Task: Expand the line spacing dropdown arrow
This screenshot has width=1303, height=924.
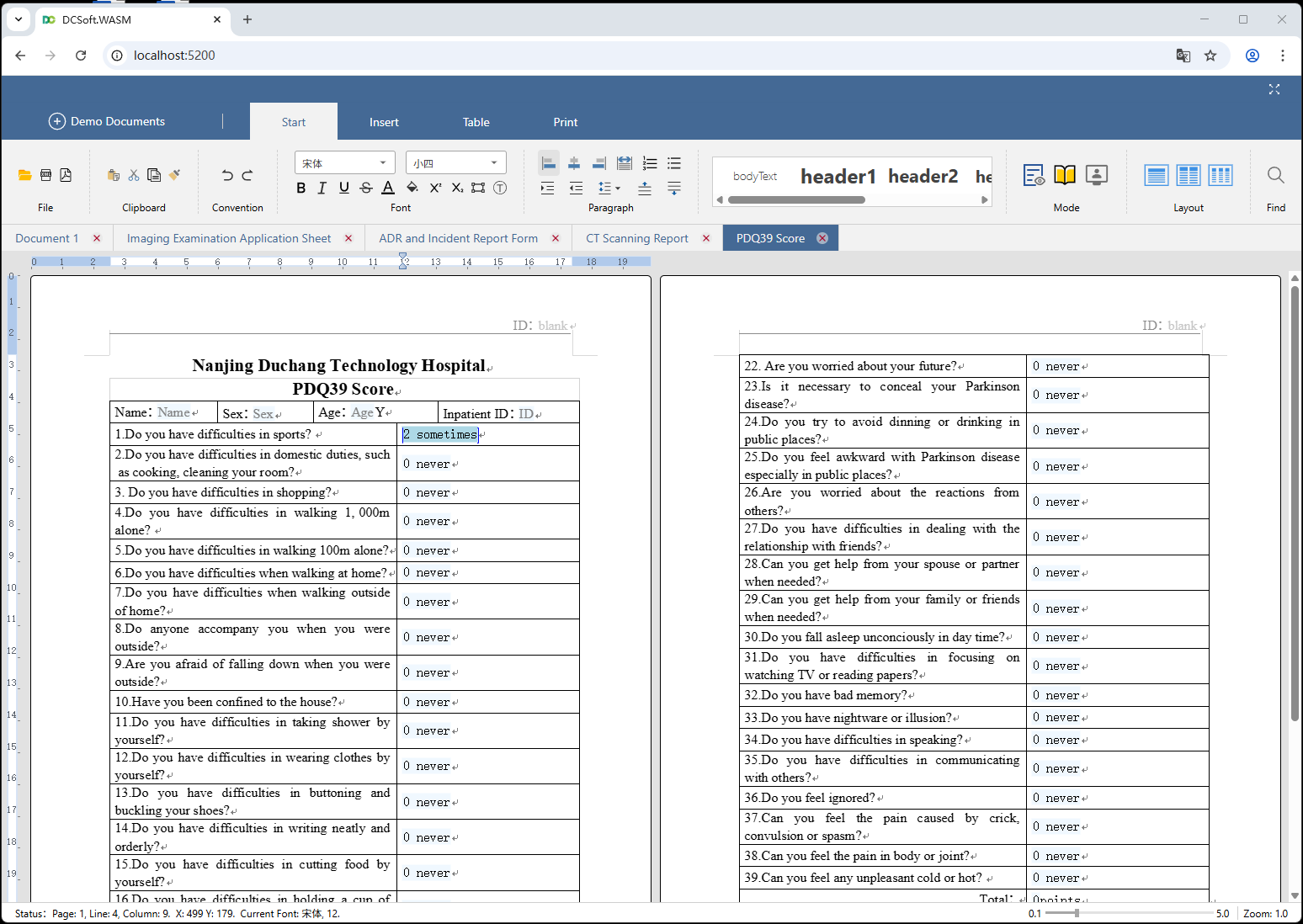Action: 618,189
